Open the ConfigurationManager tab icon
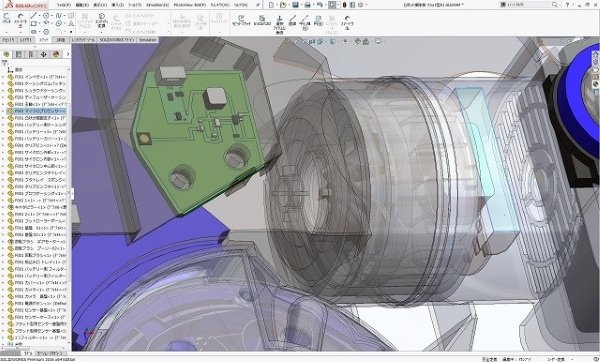The height and width of the screenshot is (362, 600). click(x=31, y=54)
